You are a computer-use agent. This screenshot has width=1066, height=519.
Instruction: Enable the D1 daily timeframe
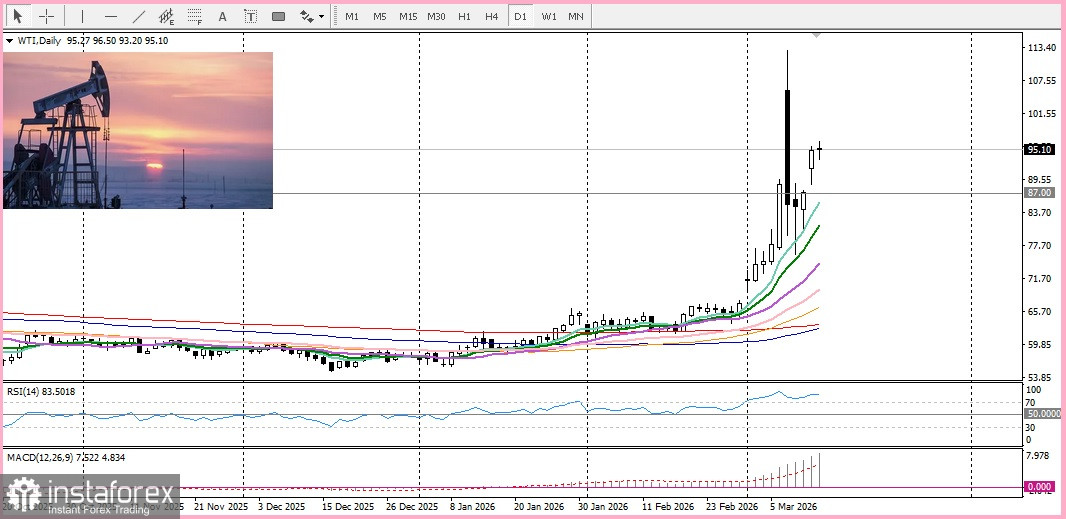(x=520, y=16)
